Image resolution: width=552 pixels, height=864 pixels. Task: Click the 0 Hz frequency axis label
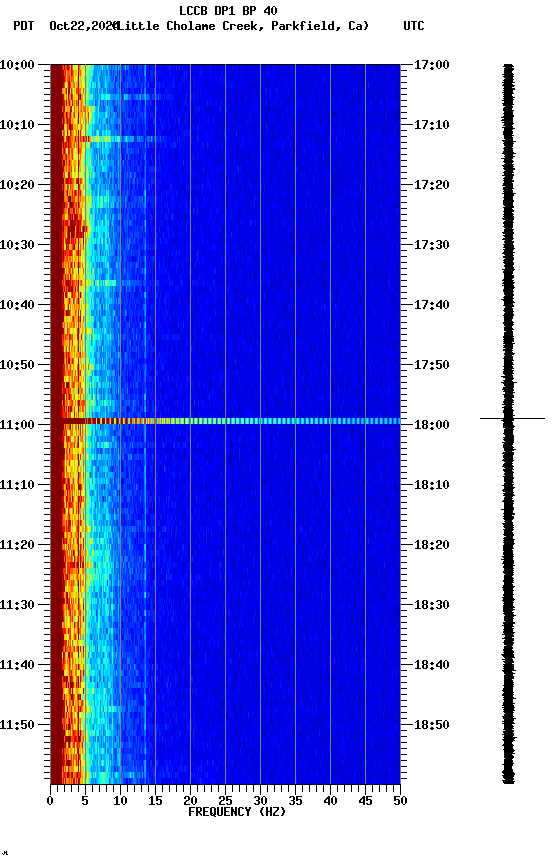click(50, 801)
